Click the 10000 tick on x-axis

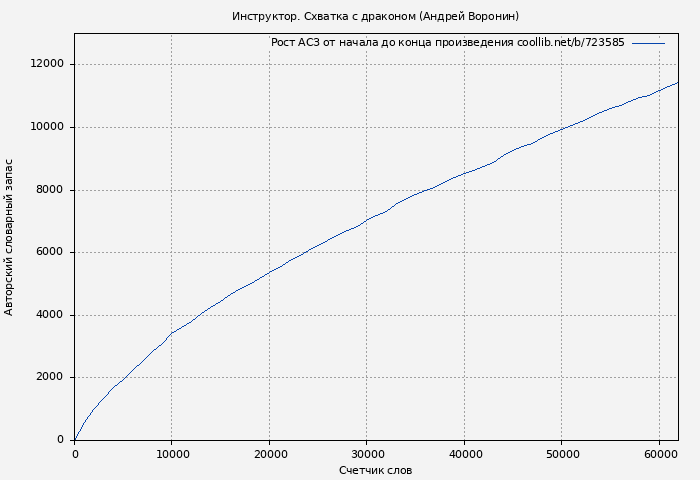(172, 454)
